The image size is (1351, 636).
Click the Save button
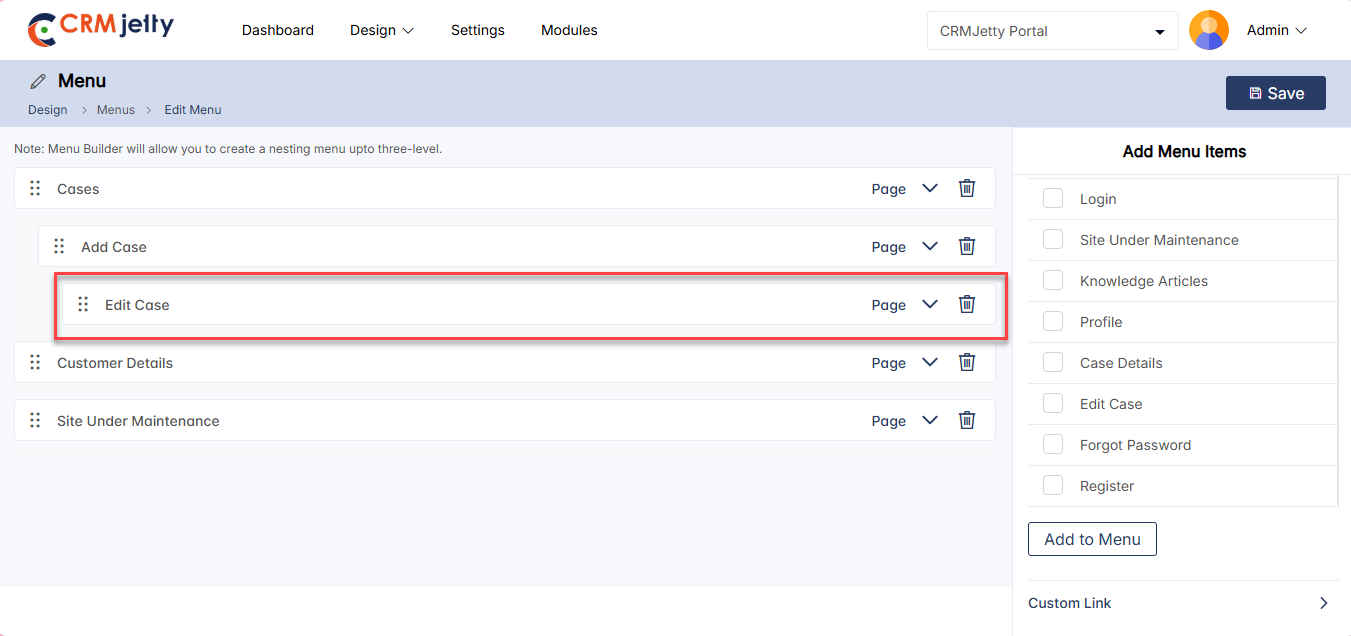pos(1275,93)
